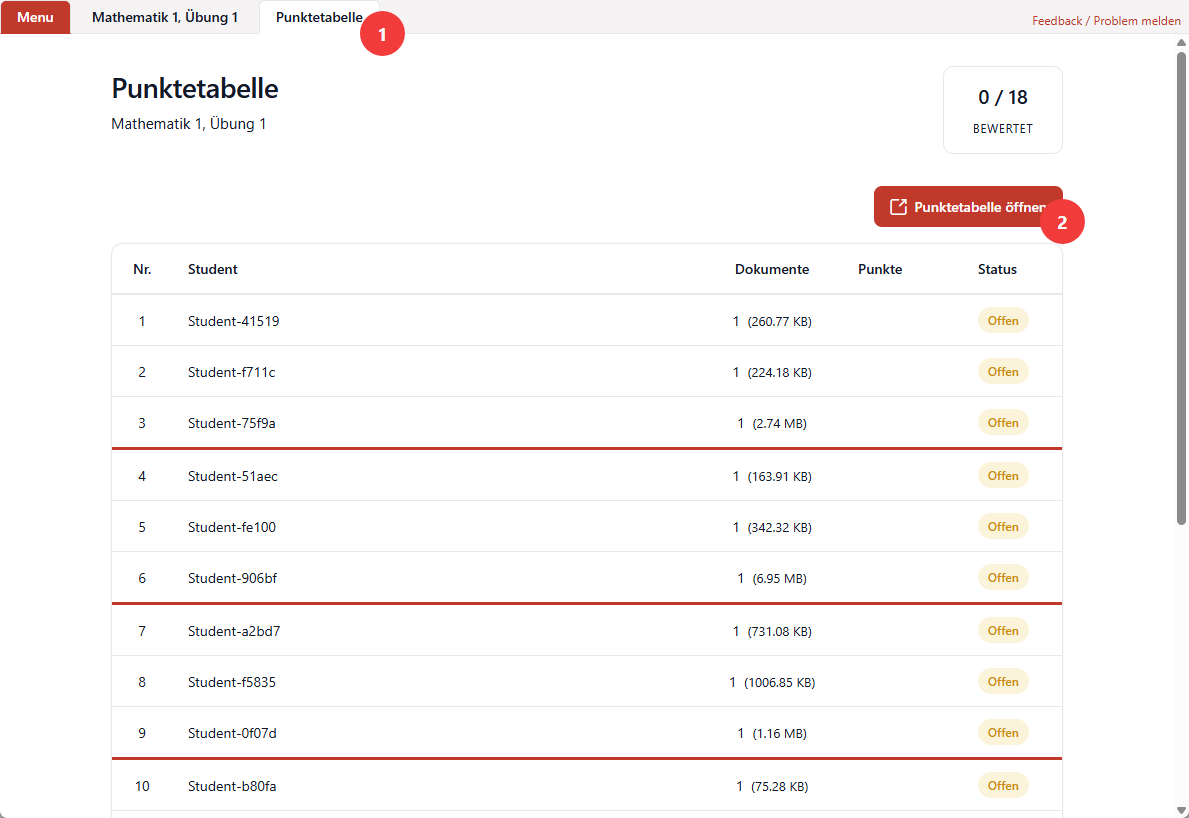Click the external-link icon on Punktetabelle öffnen
The image size is (1189, 818).
tap(898, 207)
